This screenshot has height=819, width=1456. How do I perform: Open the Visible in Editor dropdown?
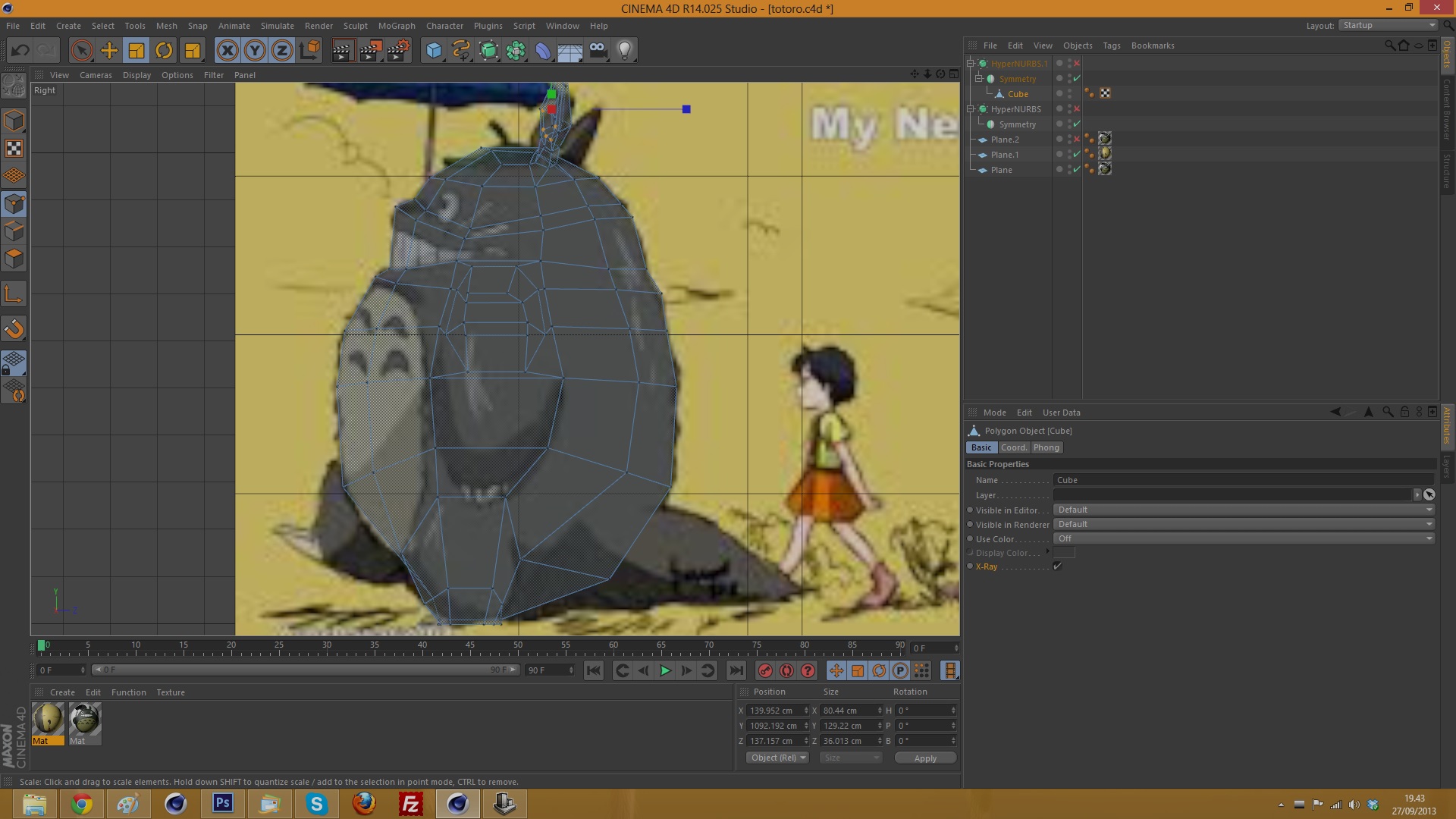[x=1244, y=510]
